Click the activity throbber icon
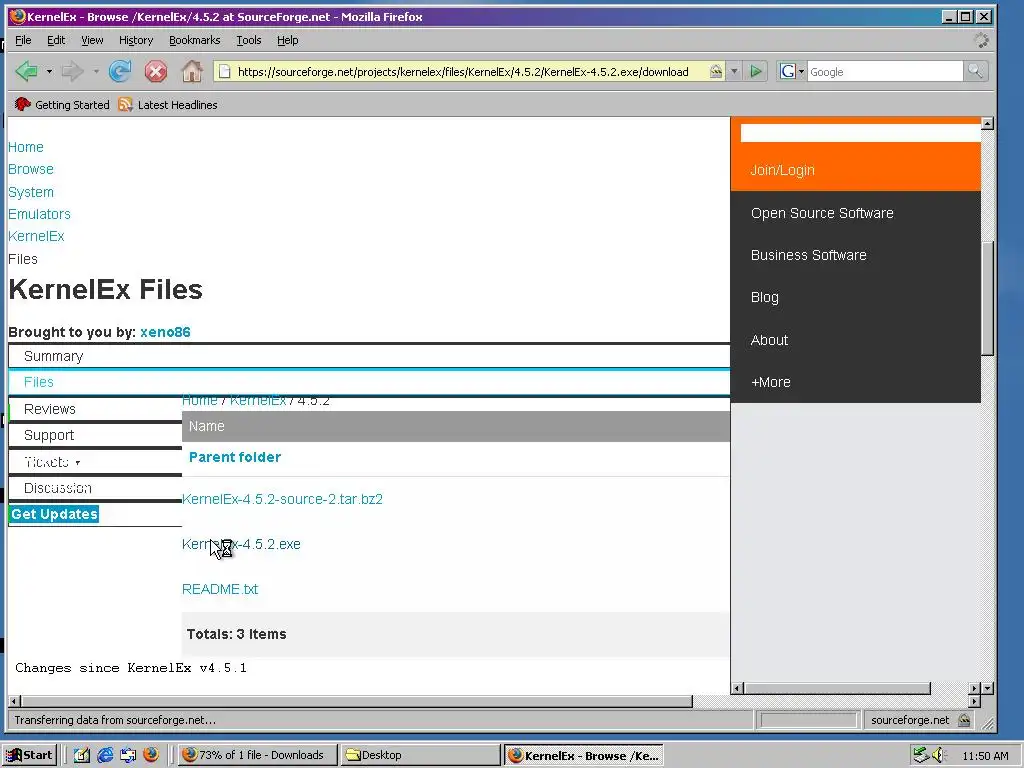The height and width of the screenshot is (768, 1024). tap(981, 40)
